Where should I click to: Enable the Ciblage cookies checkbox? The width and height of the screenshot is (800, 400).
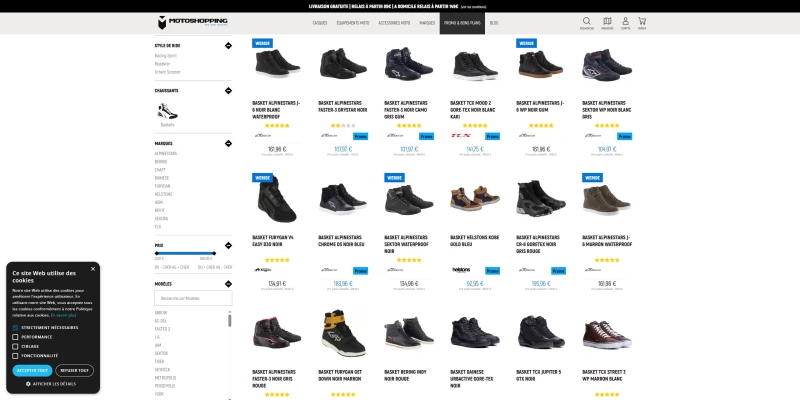point(15,346)
